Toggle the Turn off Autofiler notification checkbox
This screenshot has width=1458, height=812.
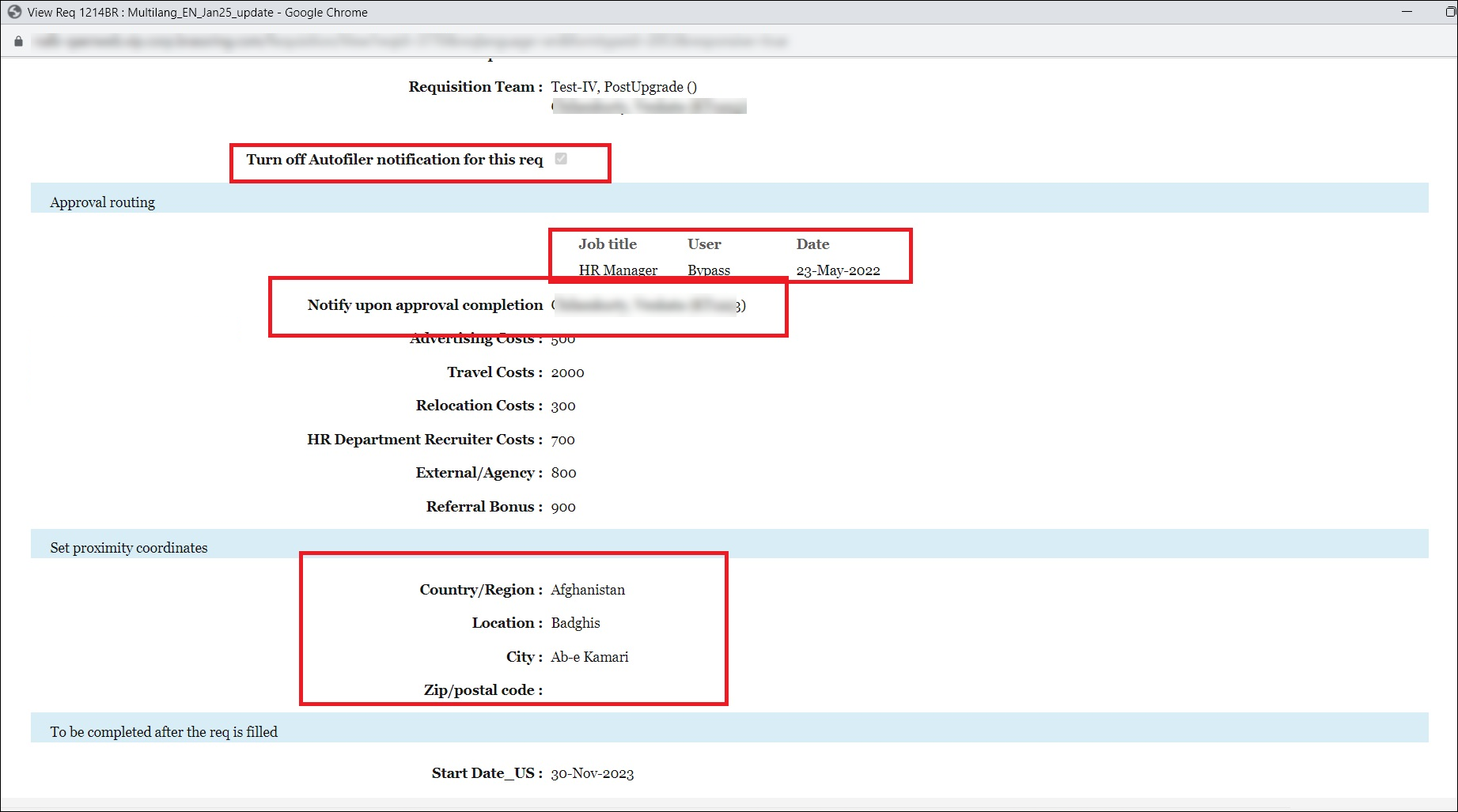point(561,159)
